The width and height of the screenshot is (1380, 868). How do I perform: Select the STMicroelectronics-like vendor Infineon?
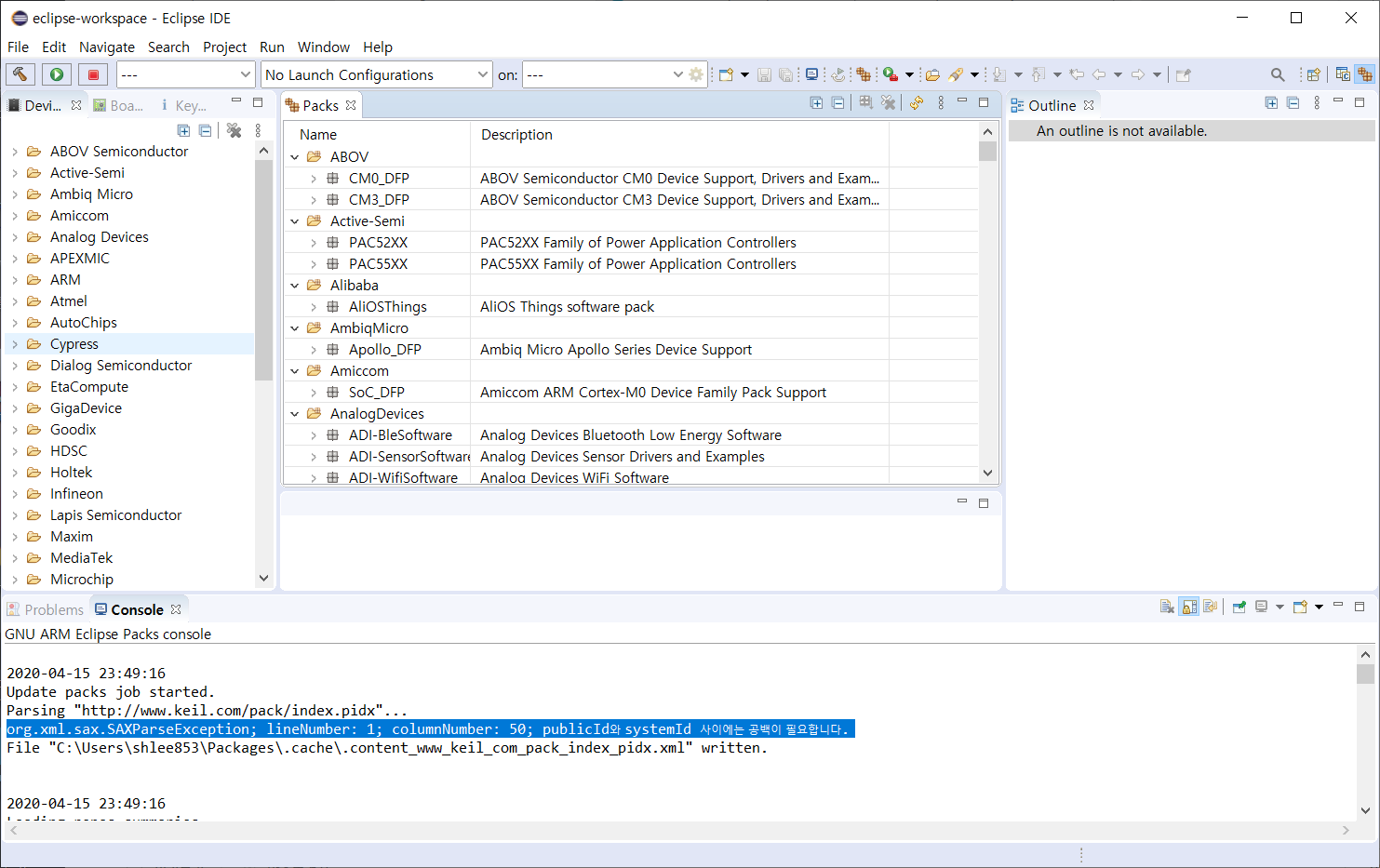[x=76, y=493]
